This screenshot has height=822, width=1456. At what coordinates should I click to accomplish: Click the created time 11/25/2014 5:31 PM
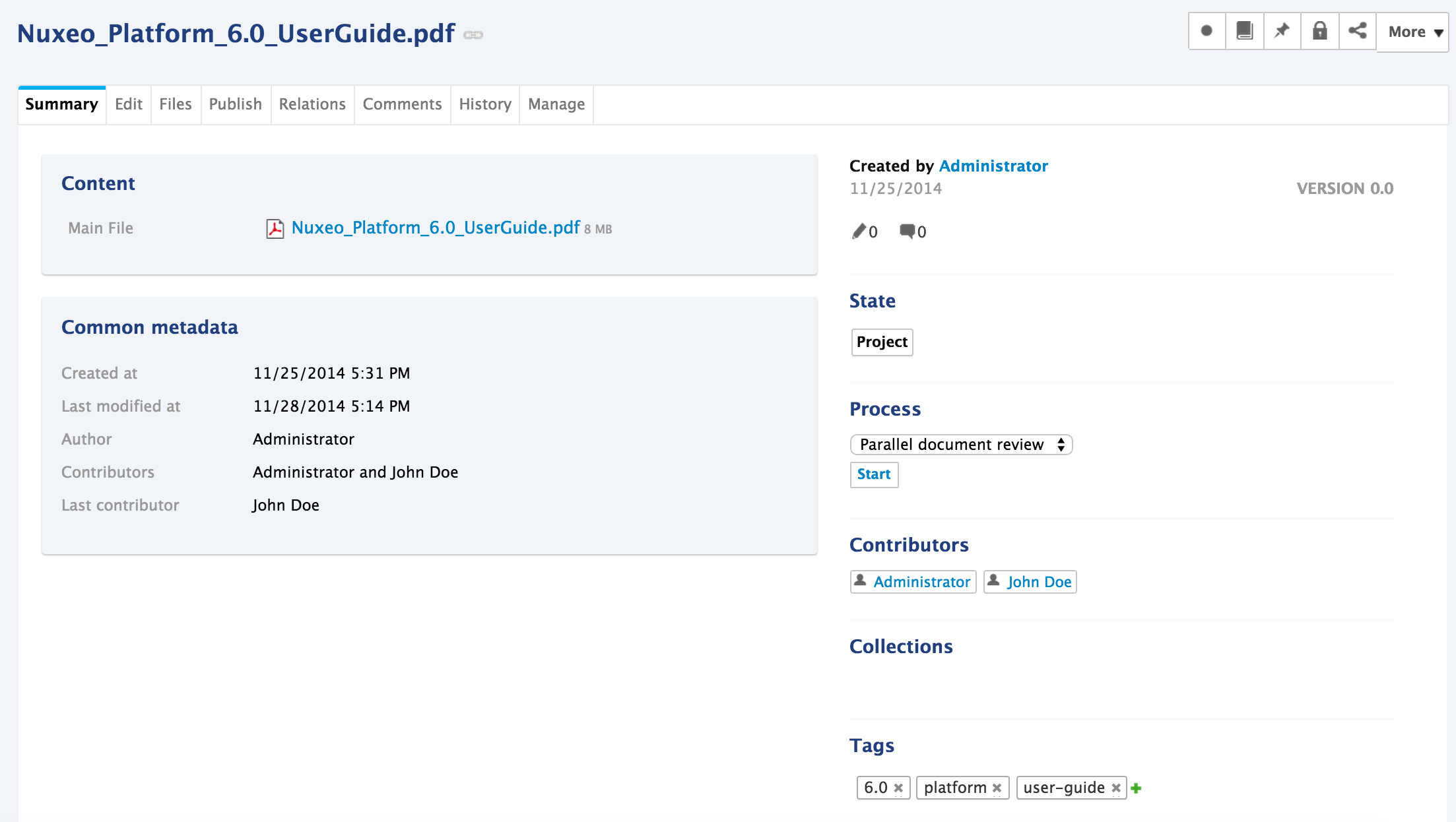[x=331, y=373]
